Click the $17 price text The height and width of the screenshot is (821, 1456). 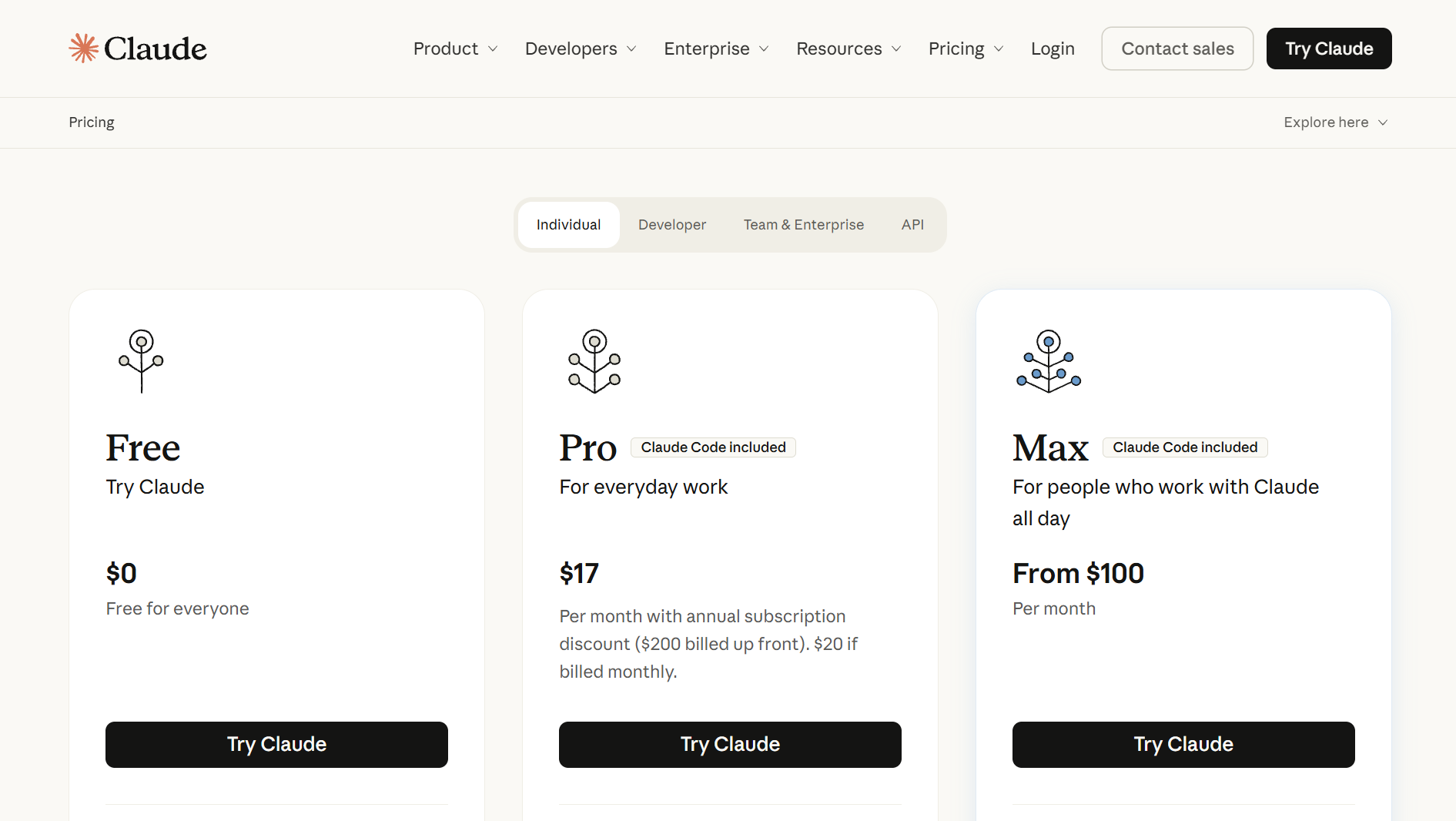coord(579,574)
